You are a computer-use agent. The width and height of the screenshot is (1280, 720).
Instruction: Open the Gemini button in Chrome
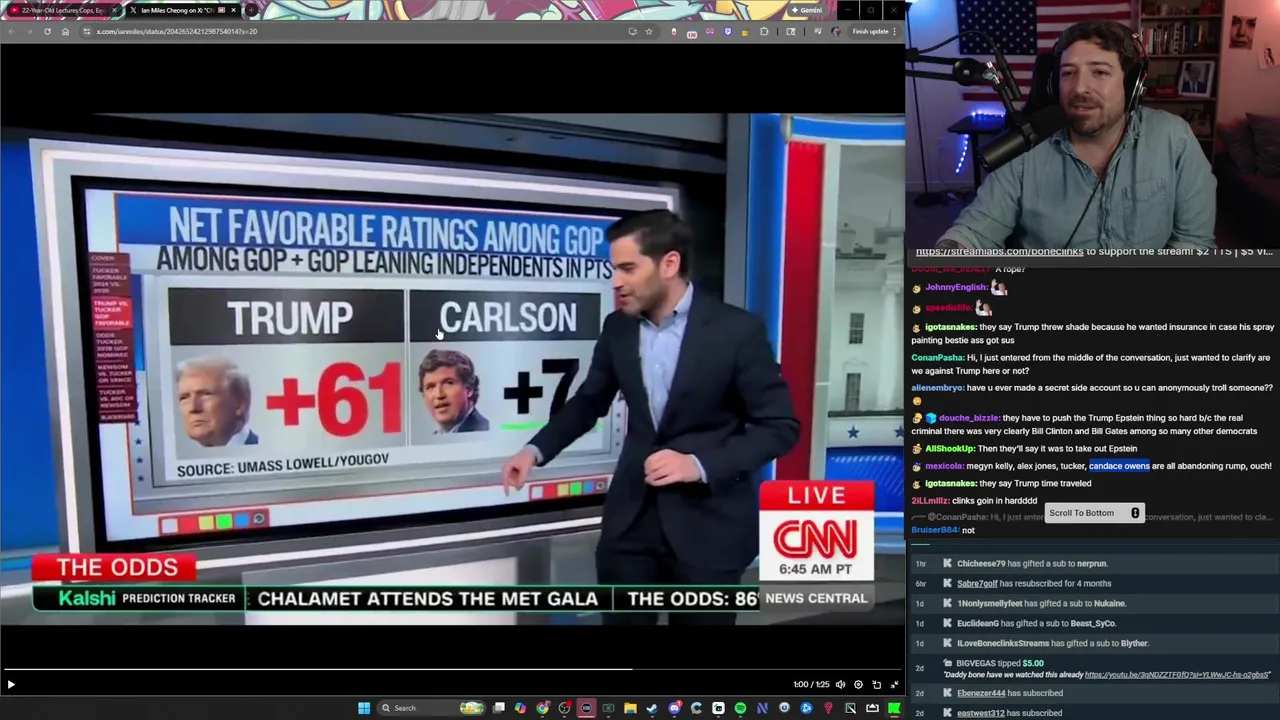806,10
